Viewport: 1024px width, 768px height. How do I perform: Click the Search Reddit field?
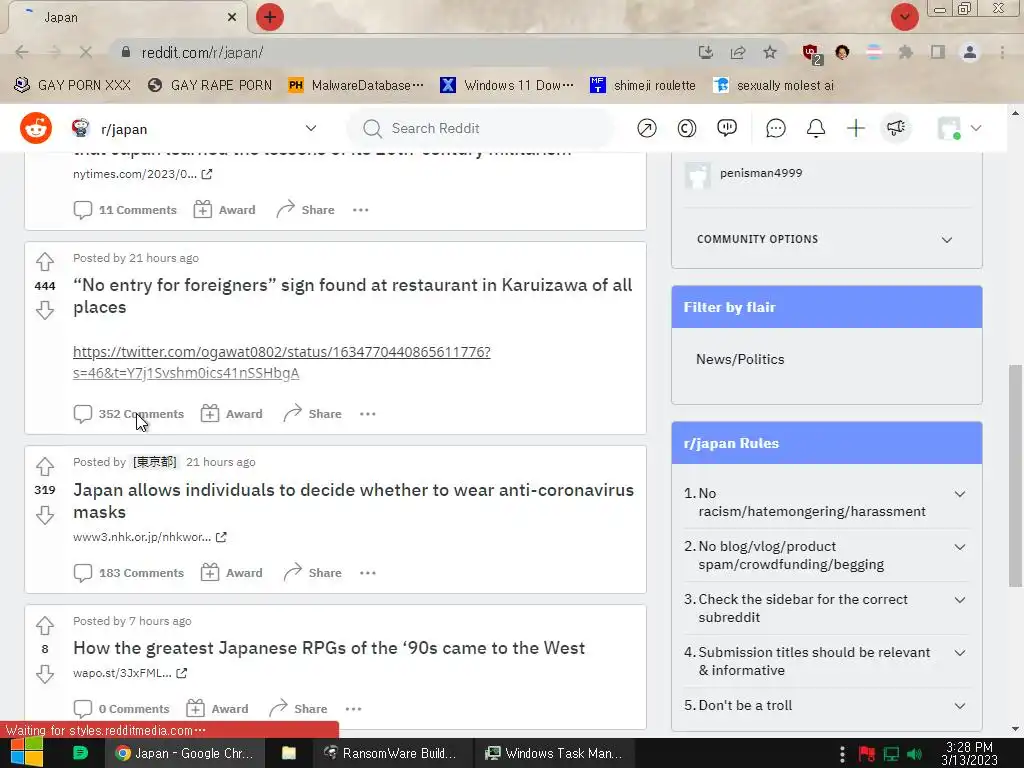point(480,129)
